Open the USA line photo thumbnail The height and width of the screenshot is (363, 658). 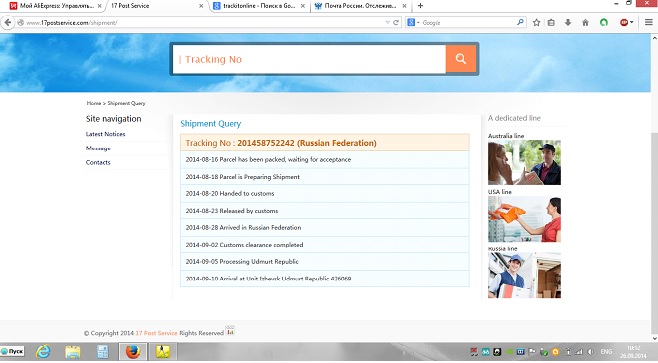pyautogui.click(x=524, y=219)
